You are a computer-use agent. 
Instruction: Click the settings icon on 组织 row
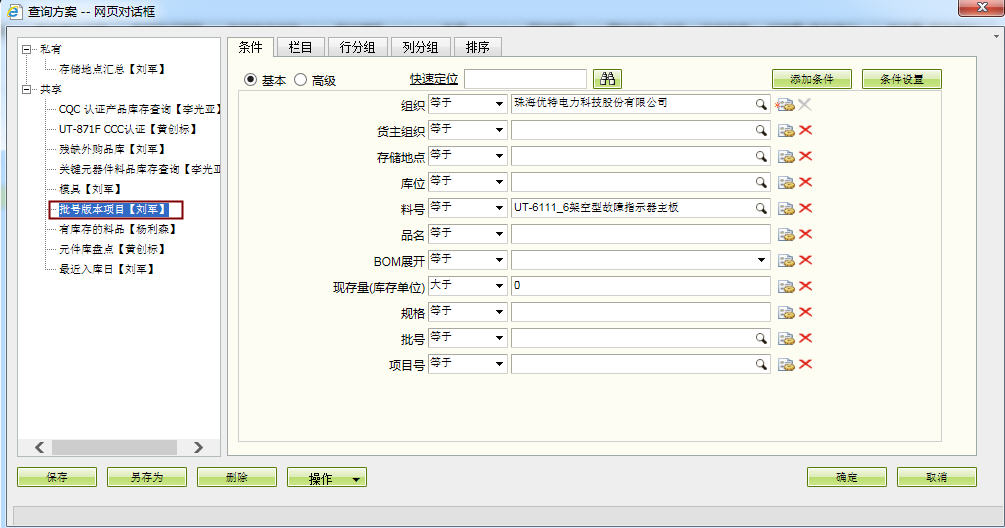coord(785,104)
